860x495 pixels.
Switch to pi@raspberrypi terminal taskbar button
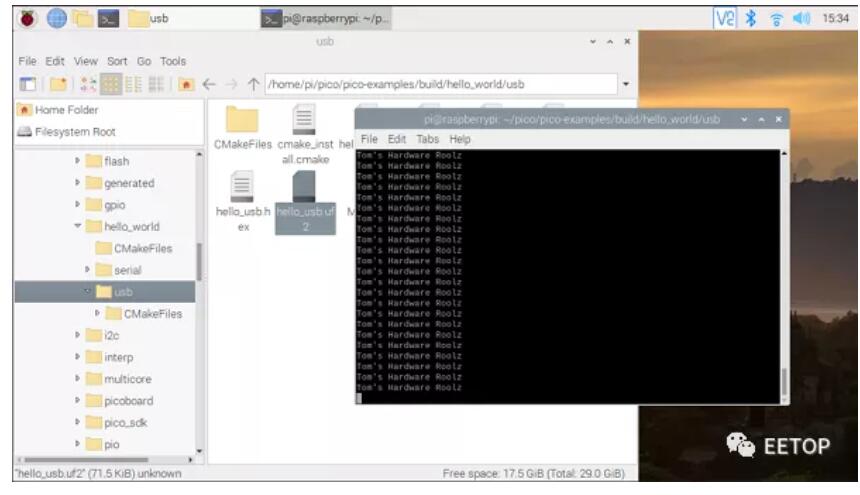325,19
